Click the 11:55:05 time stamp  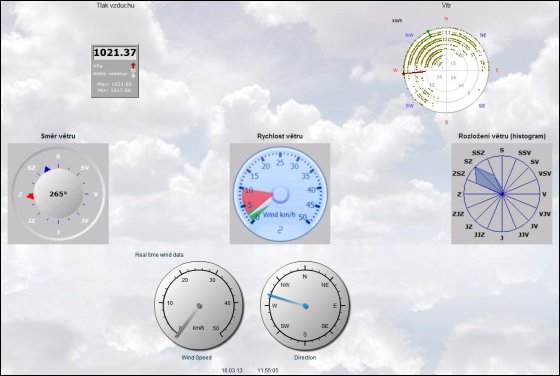268,370
